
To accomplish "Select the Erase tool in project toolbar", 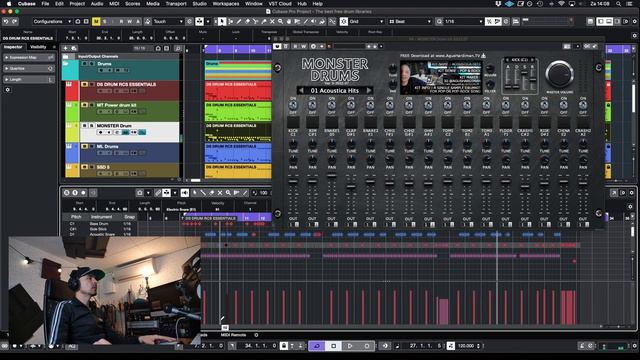I will point(247,21).
